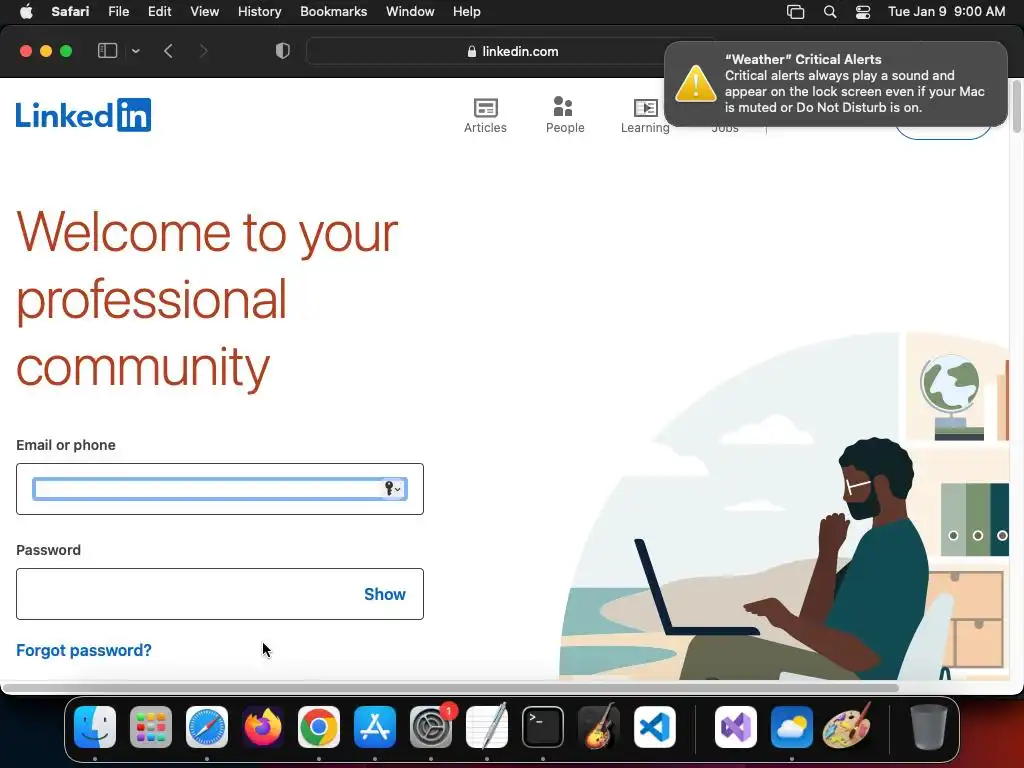Open Control Center in menu bar
Screen dimensions: 1024x768
(863, 12)
